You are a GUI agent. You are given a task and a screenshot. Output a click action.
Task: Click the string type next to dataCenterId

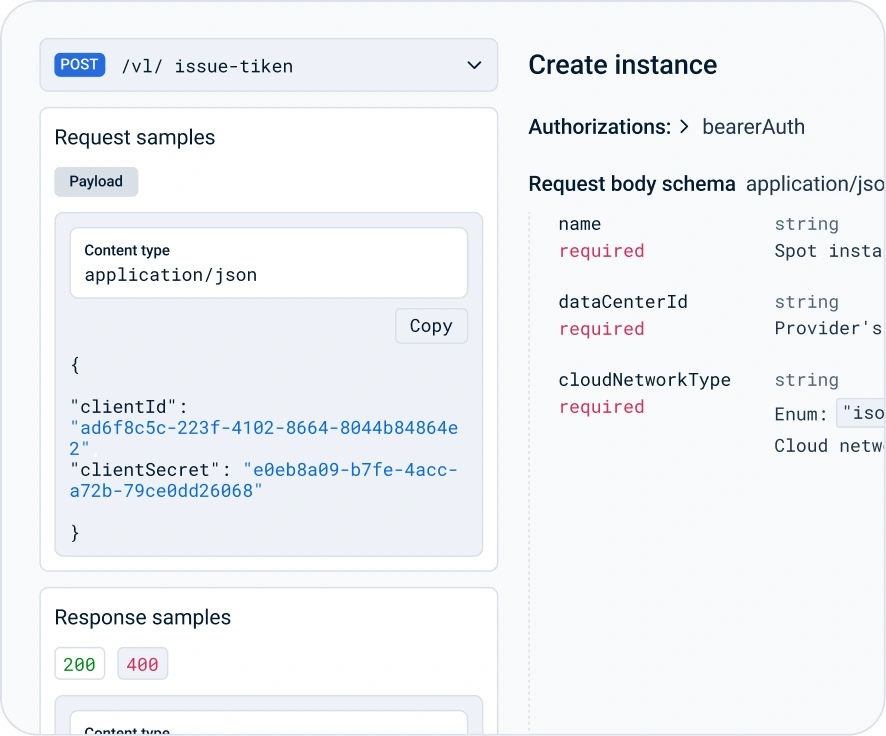coord(806,302)
